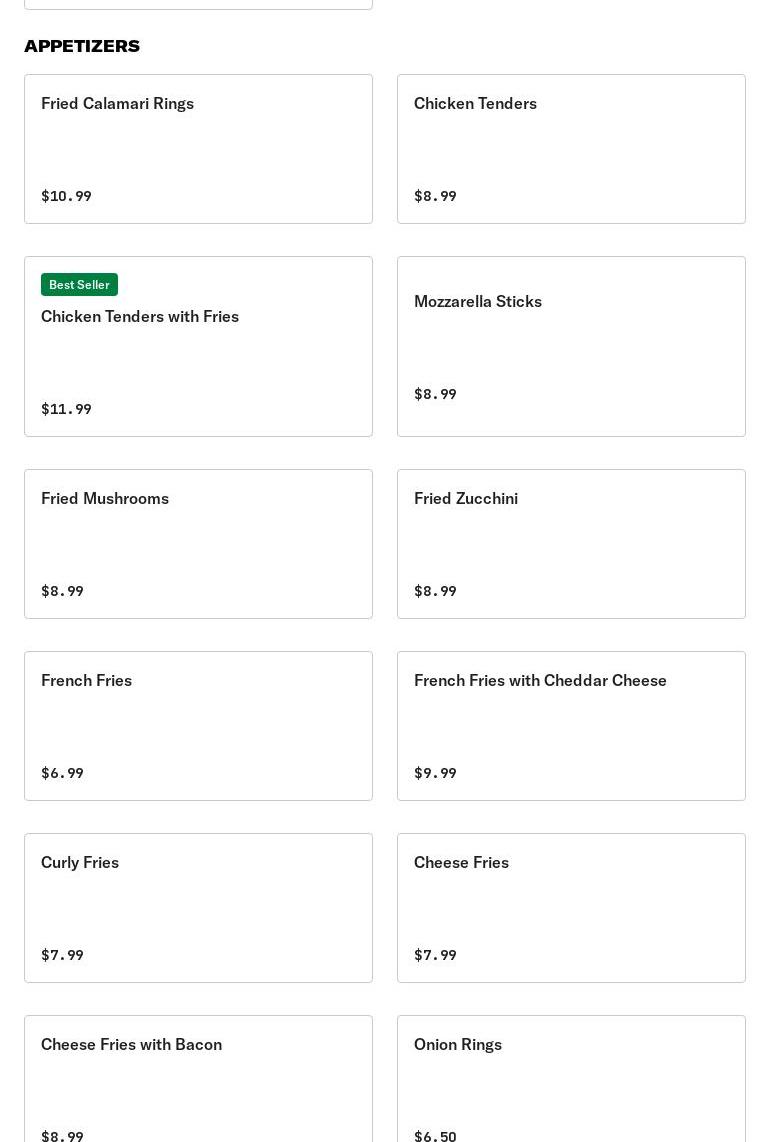The height and width of the screenshot is (1142, 770).
Task: Select French Fries with Cheddar Cheese
Action: point(571,725)
